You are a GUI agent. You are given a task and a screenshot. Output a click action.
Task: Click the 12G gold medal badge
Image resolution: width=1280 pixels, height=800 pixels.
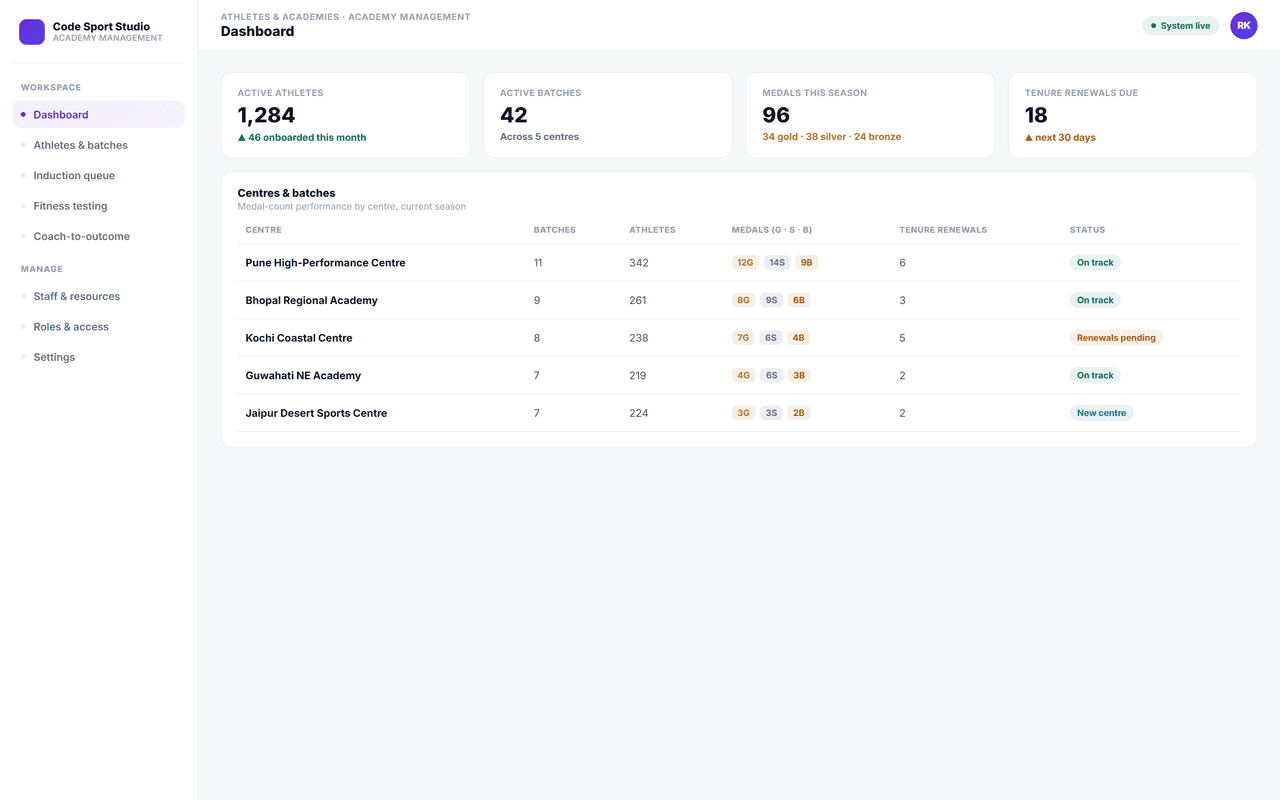[744, 263]
